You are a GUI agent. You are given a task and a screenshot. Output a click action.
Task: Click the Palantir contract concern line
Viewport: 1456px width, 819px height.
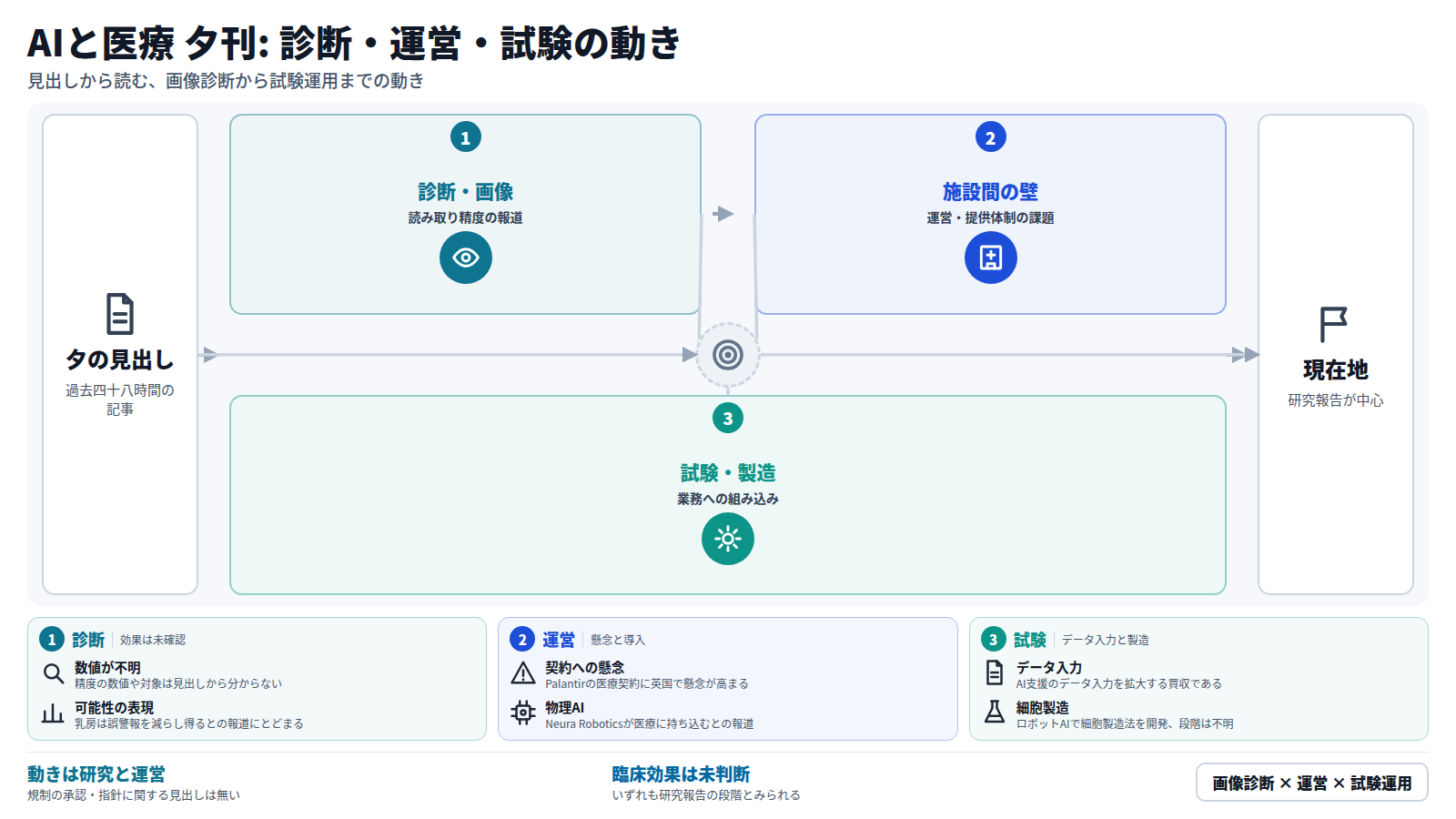(x=647, y=683)
